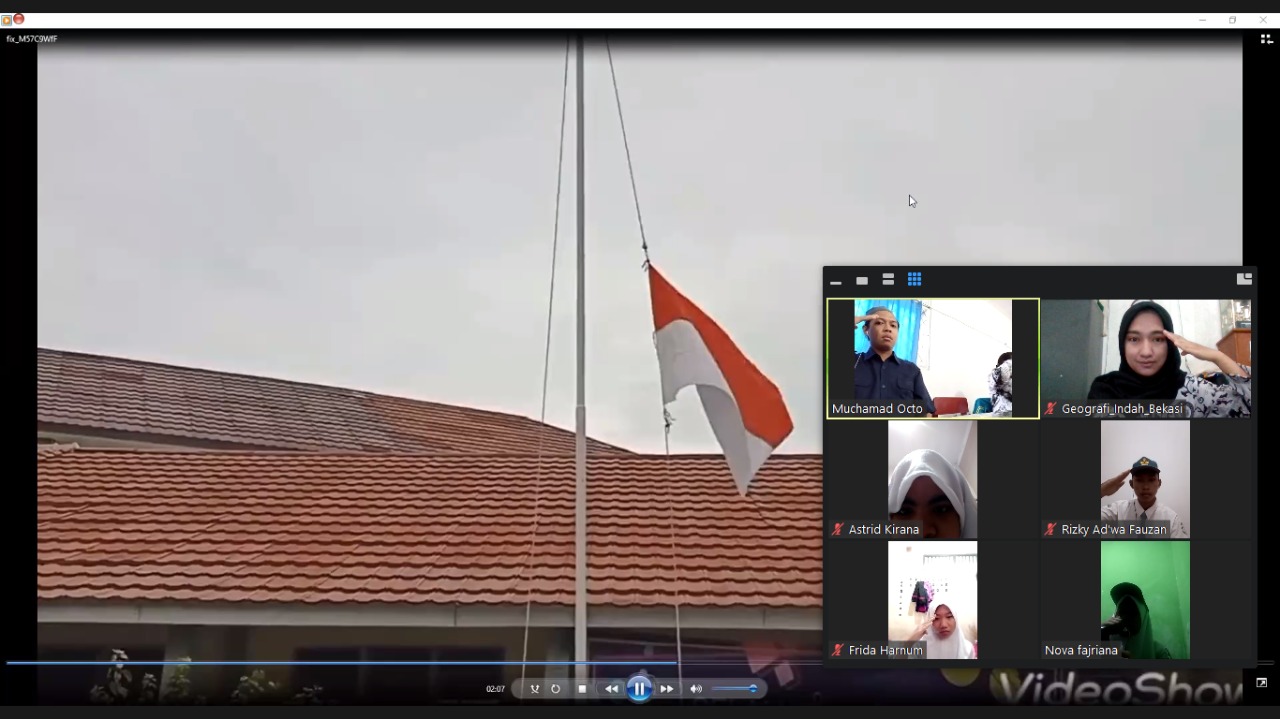1280x719 pixels.
Task: Select Rizky Ad'wa Fauzan's video tile
Action: point(1146,479)
